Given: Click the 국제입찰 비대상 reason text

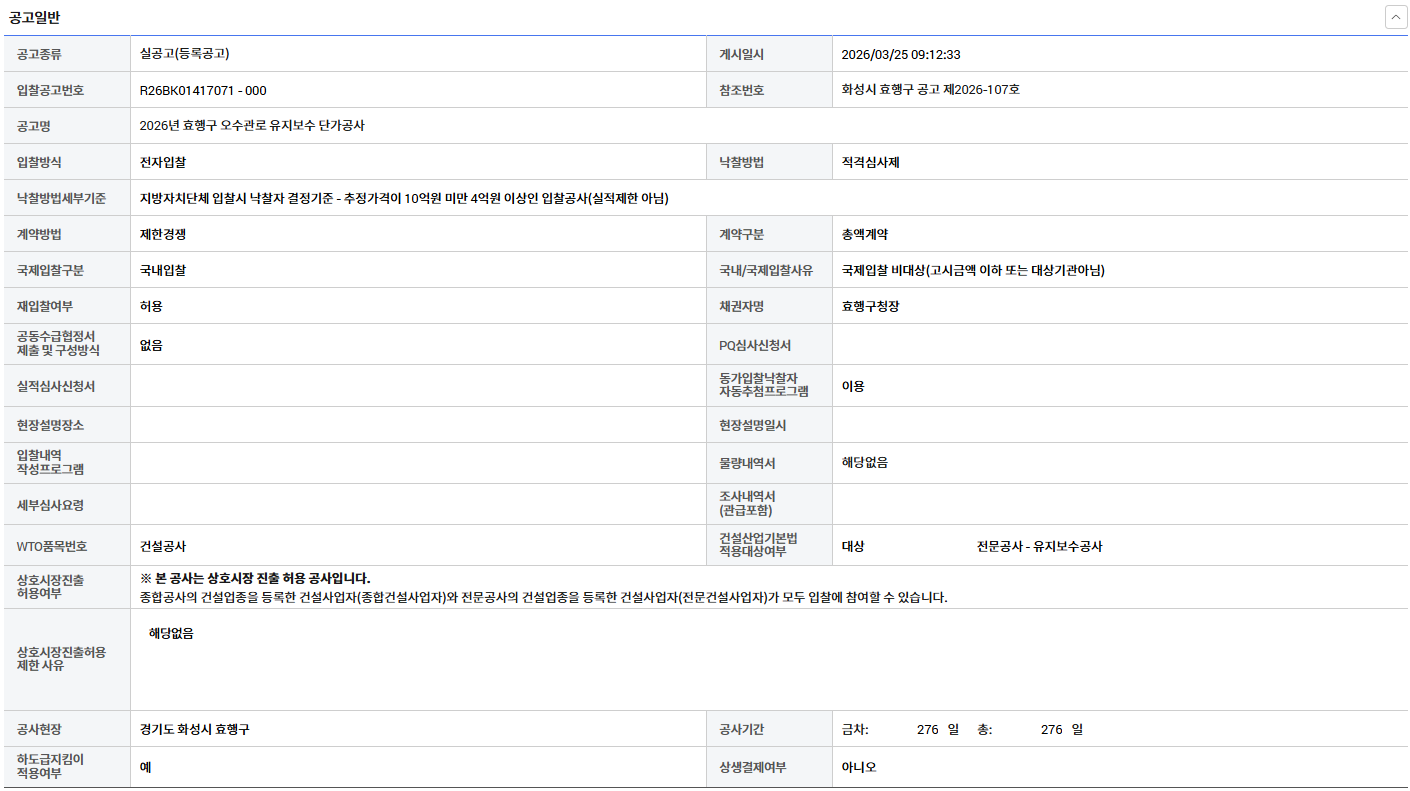Looking at the screenshot, I should coord(972,270).
